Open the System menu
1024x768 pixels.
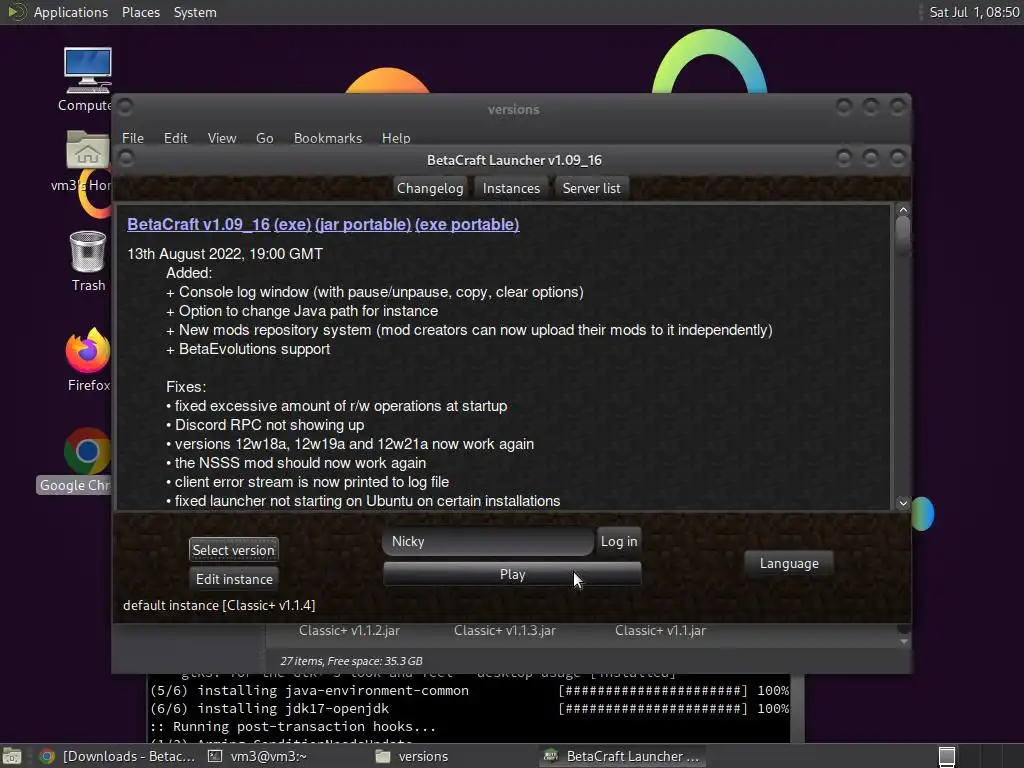click(195, 12)
